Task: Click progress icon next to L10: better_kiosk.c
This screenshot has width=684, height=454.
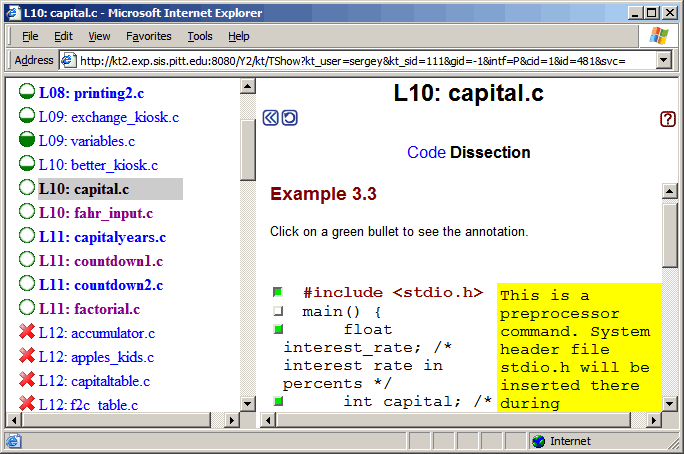Action: coord(27,164)
